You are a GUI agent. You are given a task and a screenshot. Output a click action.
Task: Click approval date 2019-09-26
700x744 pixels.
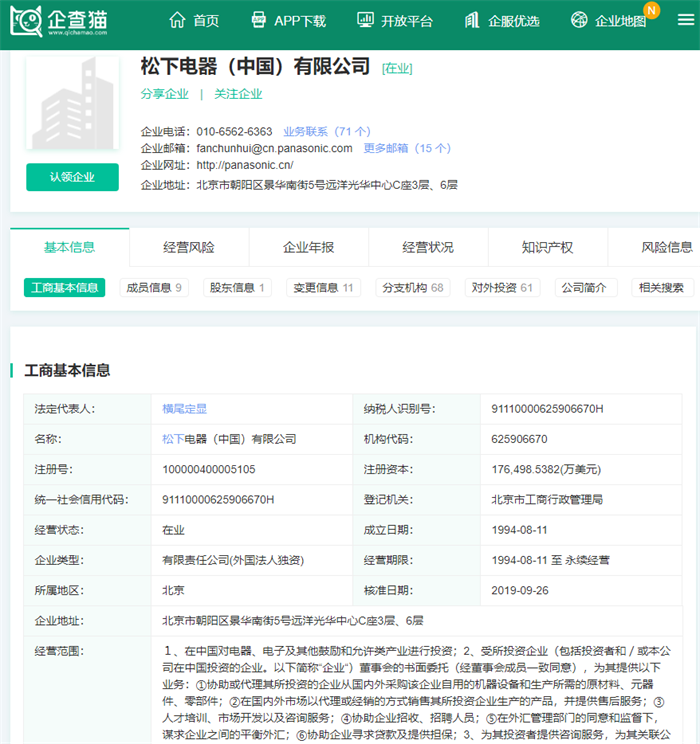point(520,590)
